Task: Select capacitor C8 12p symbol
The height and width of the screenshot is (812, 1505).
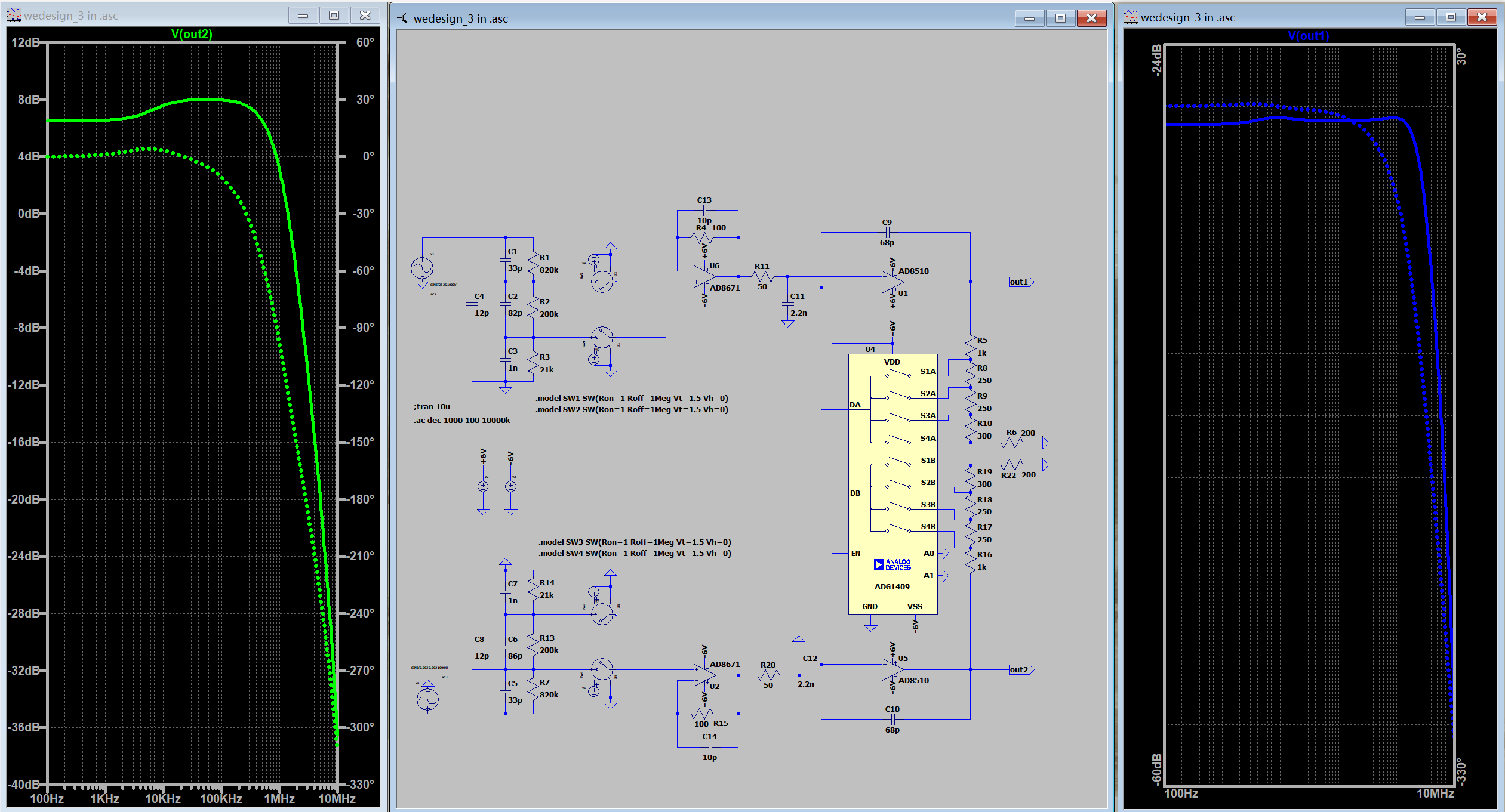Action: (x=472, y=647)
